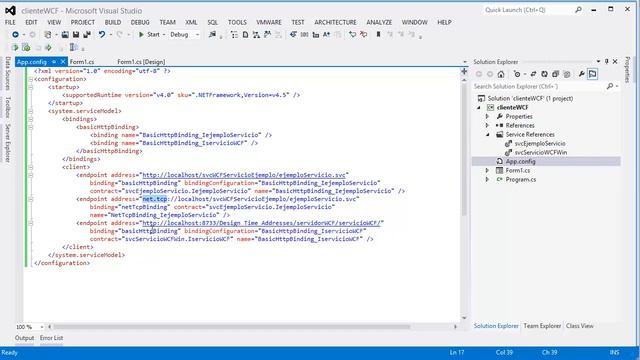The height and width of the screenshot is (360, 640).
Task: Click the Navigate Backward toolbar icon
Action: click(15, 35)
